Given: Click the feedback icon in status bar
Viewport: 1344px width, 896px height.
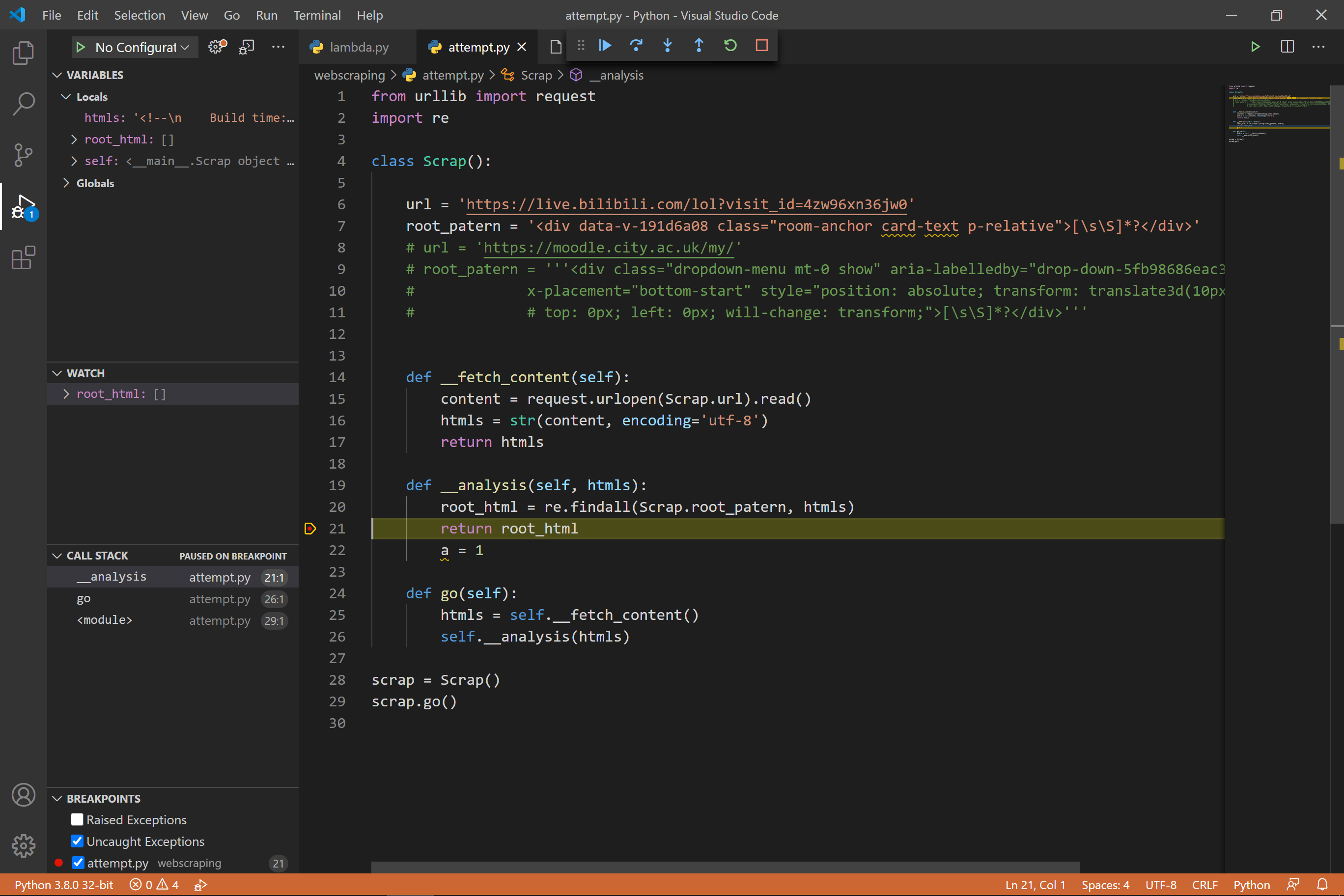Looking at the screenshot, I should (1293, 885).
